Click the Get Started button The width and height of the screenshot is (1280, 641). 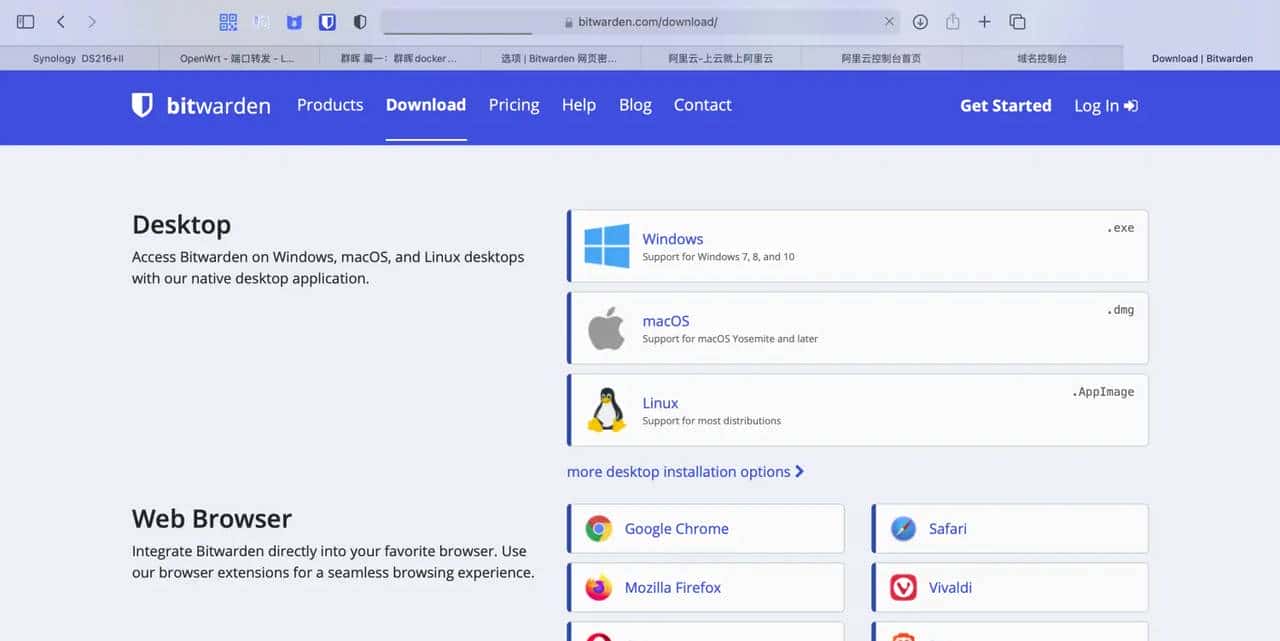(x=1005, y=106)
